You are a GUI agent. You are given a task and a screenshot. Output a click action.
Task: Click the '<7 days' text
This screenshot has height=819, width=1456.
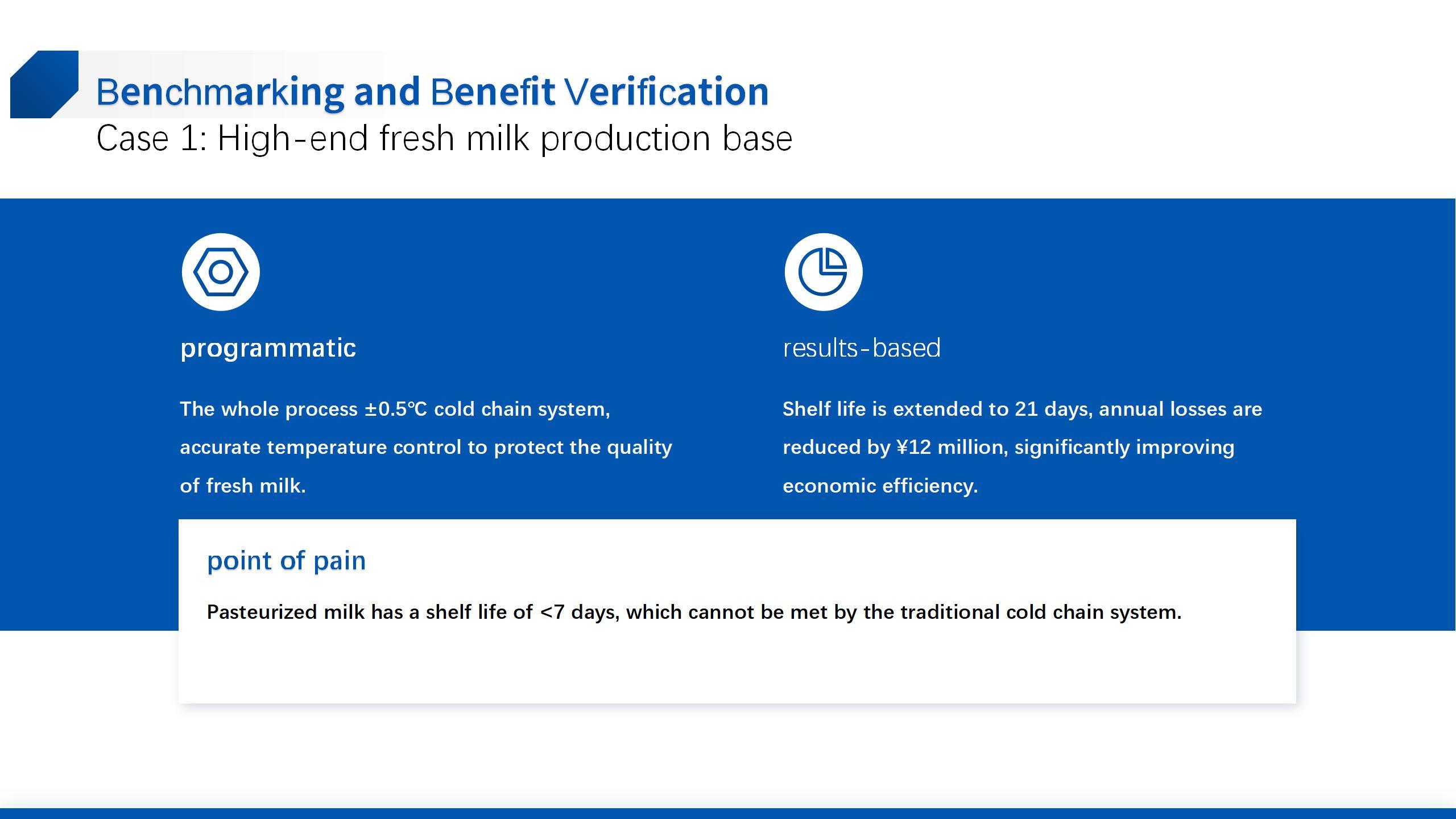(580, 612)
